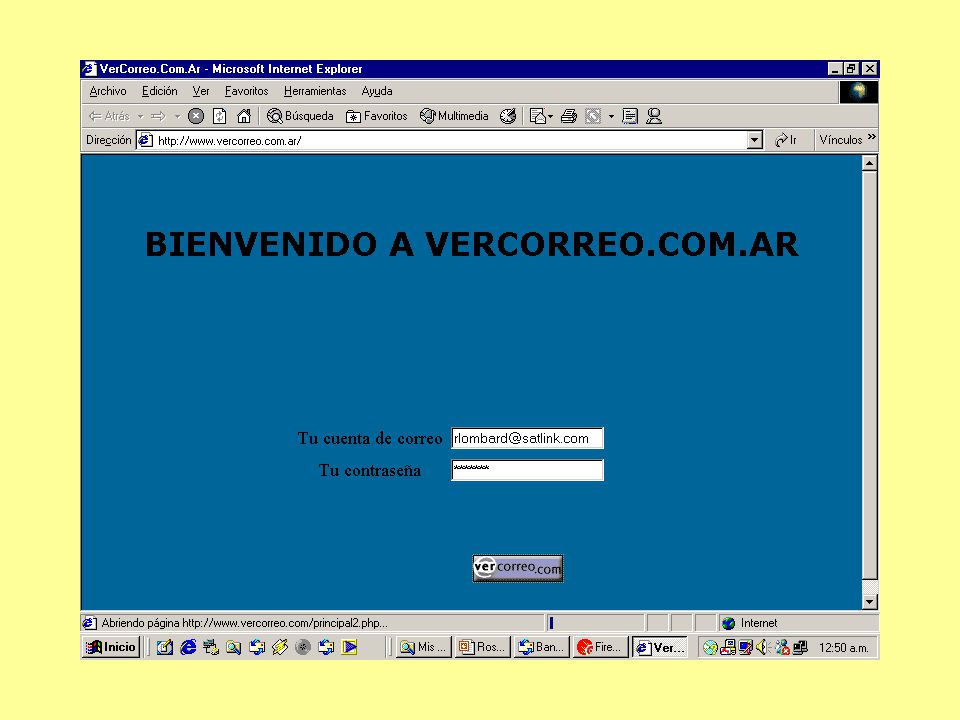
Task: Open the Favoritos menu
Action: pos(246,91)
